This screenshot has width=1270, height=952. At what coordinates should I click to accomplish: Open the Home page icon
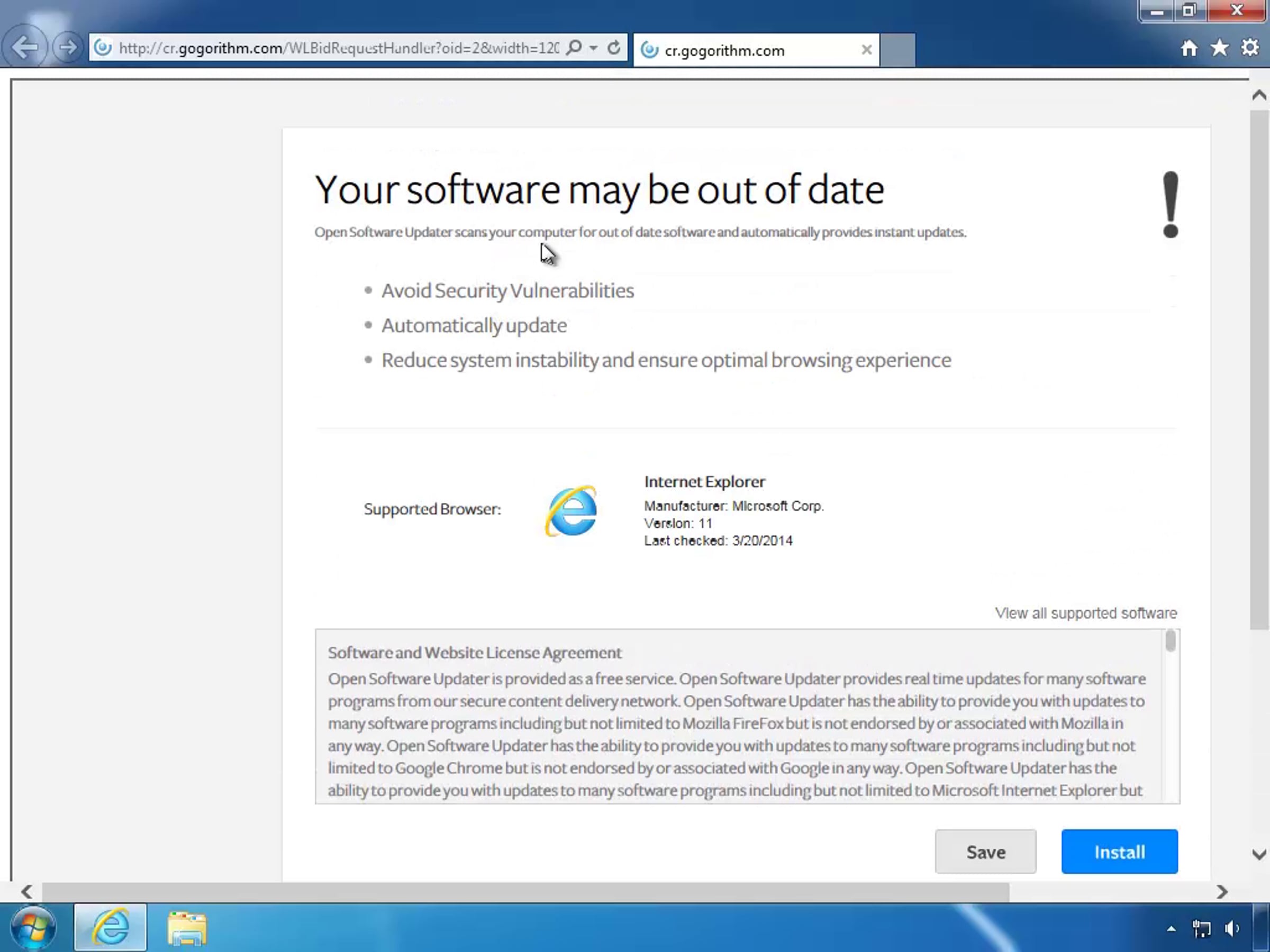[x=1189, y=48]
